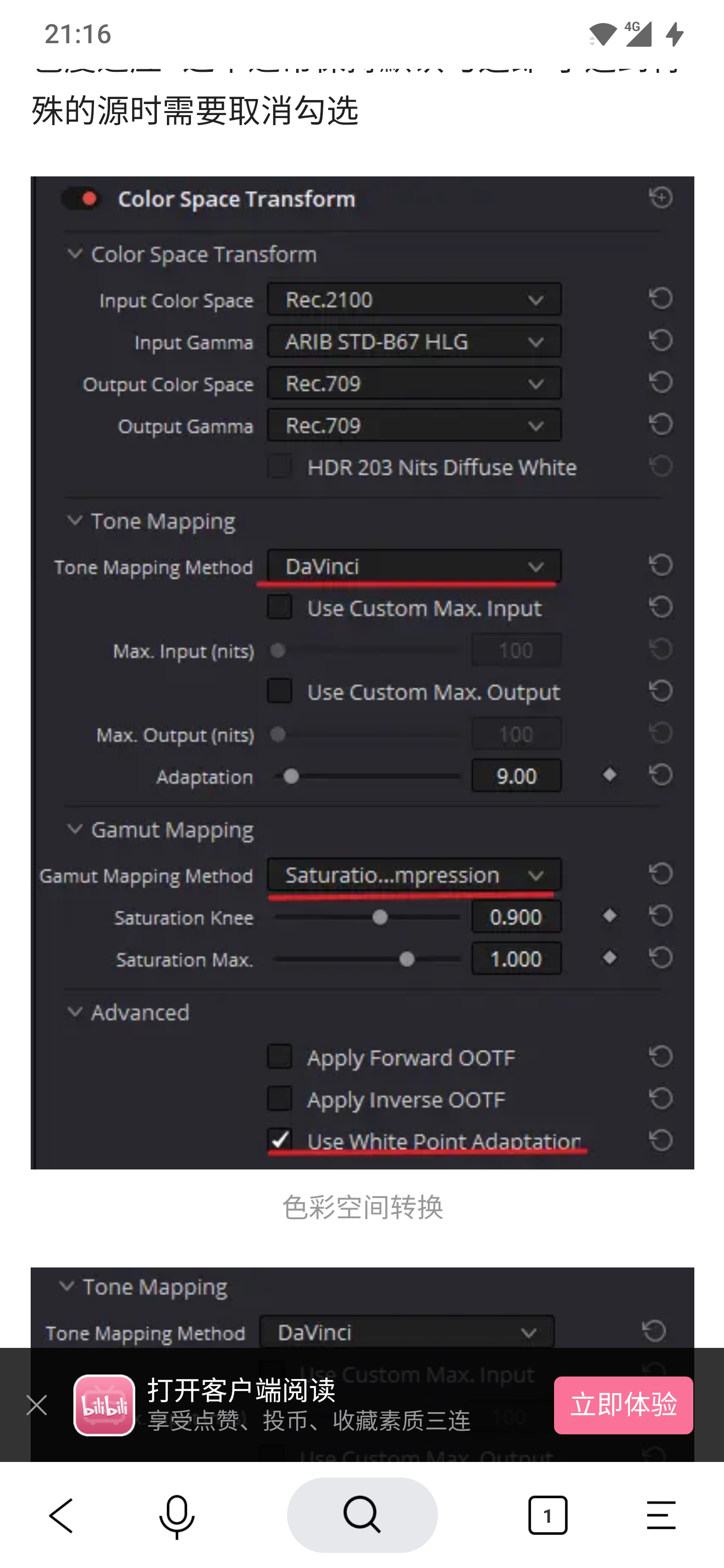Reset Apply Inverse OOTF option
This screenshot has height=1568, width=724.
[661, 1098]
